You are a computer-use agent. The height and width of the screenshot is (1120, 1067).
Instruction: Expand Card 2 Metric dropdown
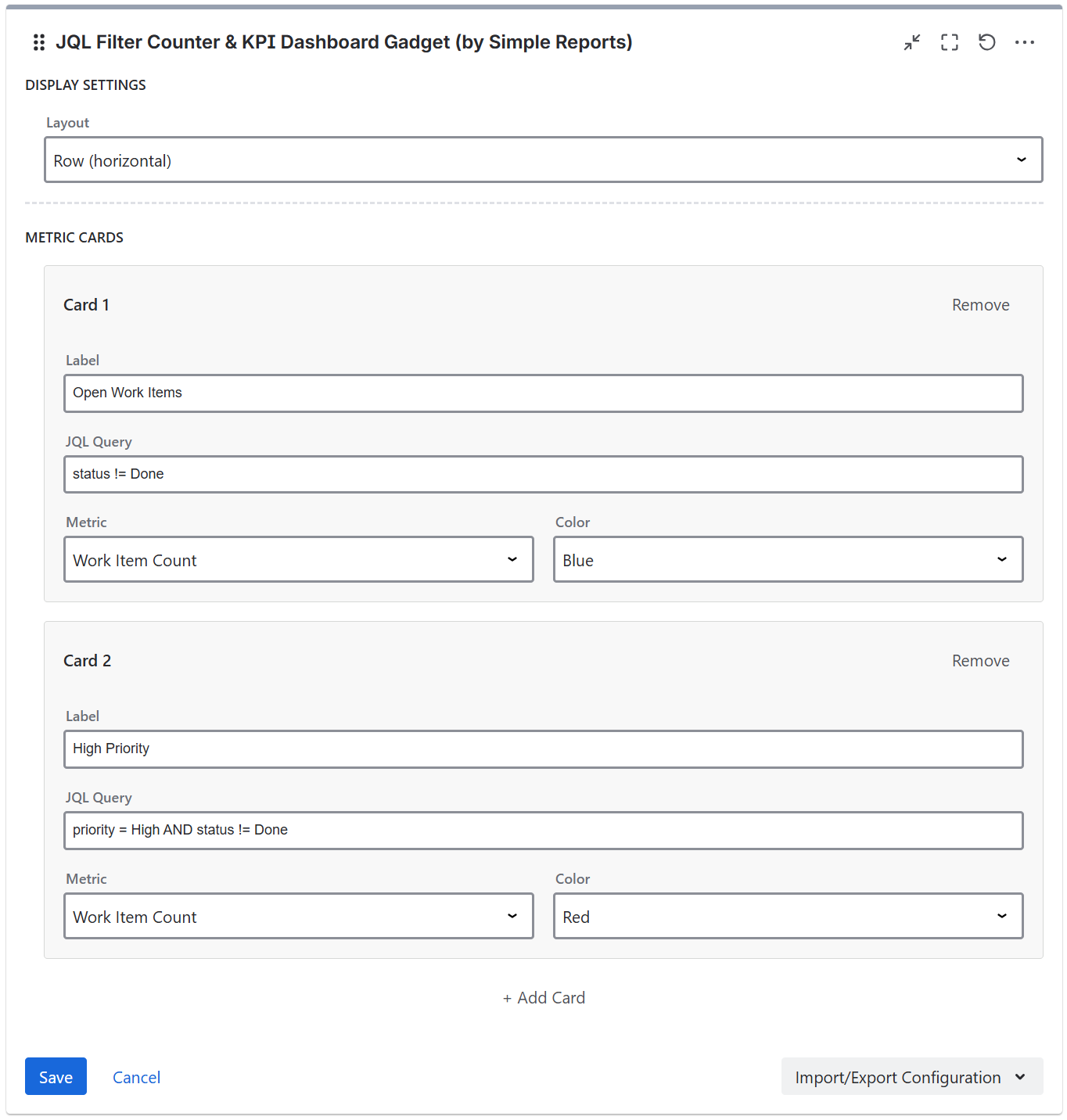pyautogui.click(x=298, y=917)
